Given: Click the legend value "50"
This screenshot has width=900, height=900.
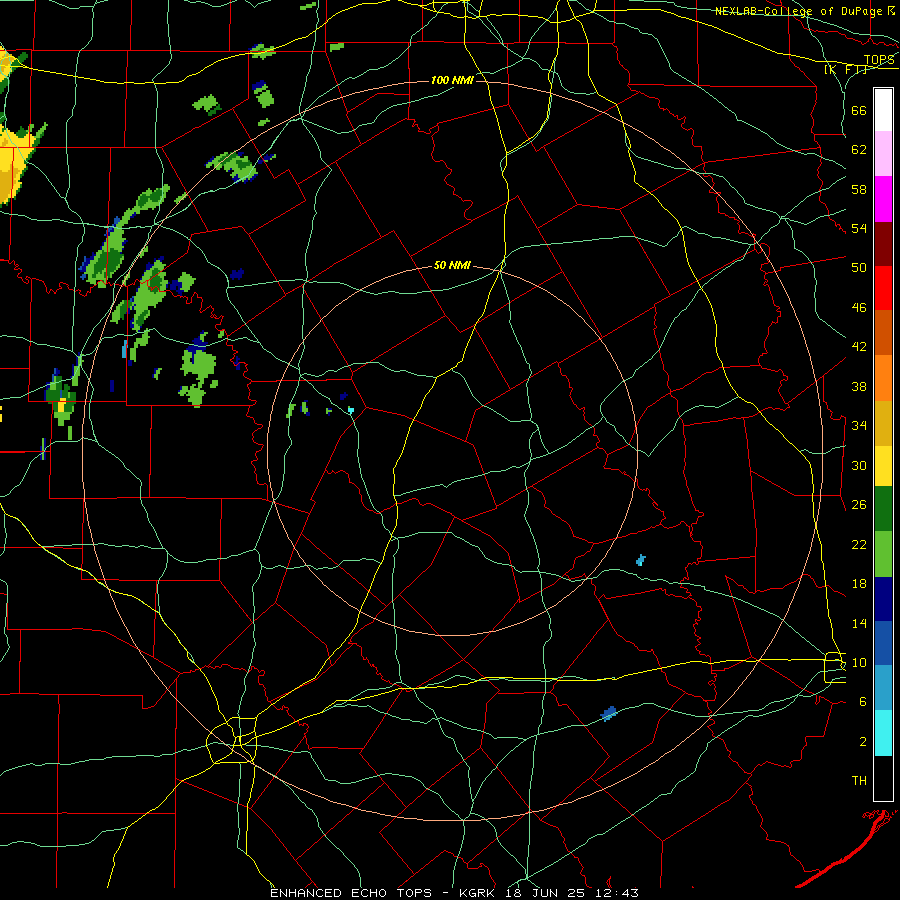Looking at the screenshot, I should point(859,268).
